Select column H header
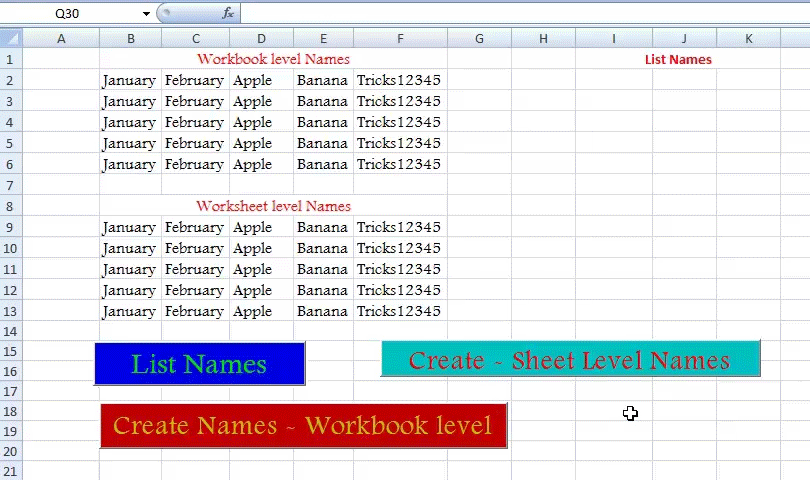 pos(543,38)
